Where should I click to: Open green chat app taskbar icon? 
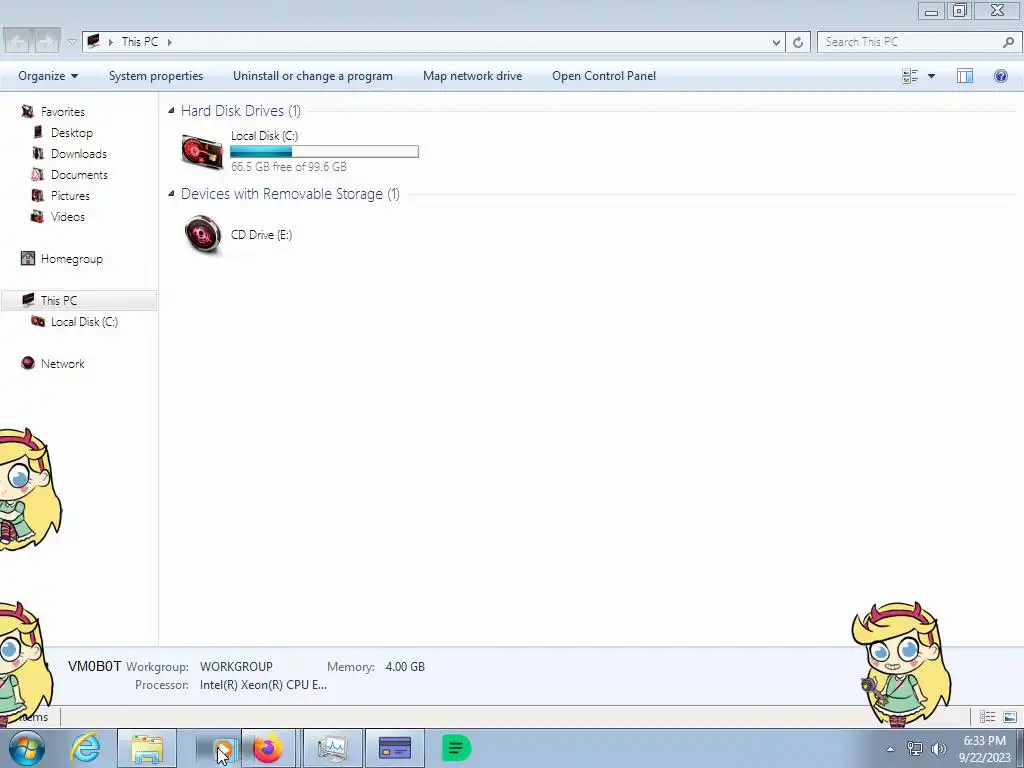tap(456, 748)
